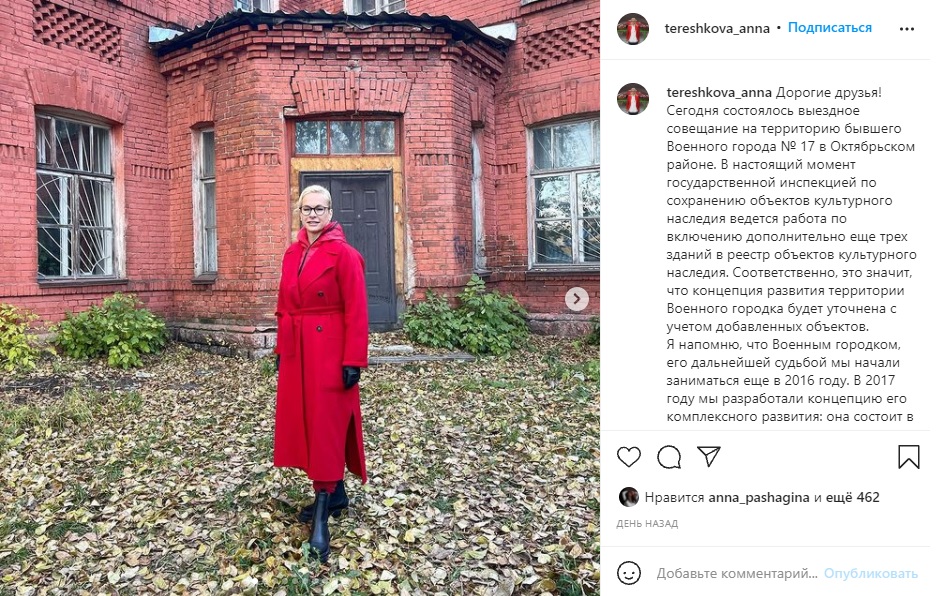Follow account via Подписаться
The width and height of the screenshot is (941, 596).
pyautogui.click(x=829, y=28)
